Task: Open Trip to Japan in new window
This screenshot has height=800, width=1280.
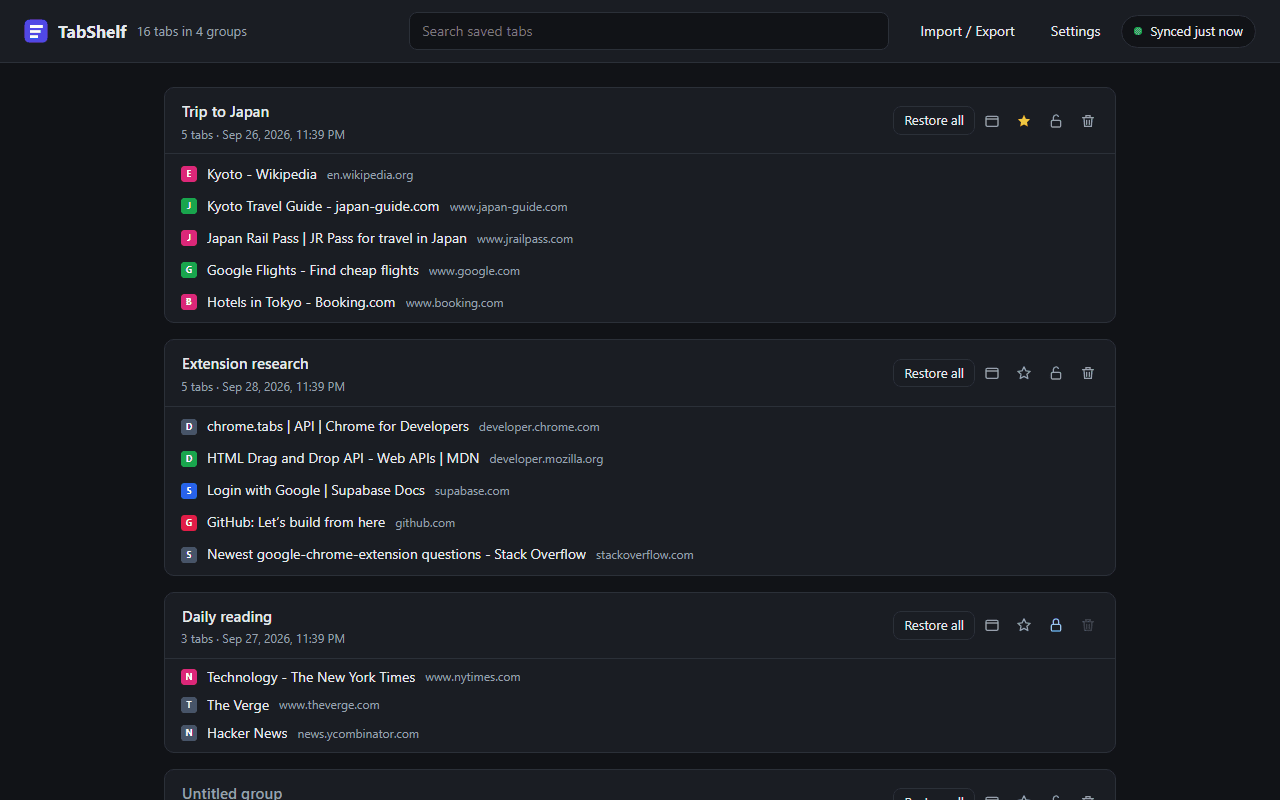Action: tap(992, 121)
